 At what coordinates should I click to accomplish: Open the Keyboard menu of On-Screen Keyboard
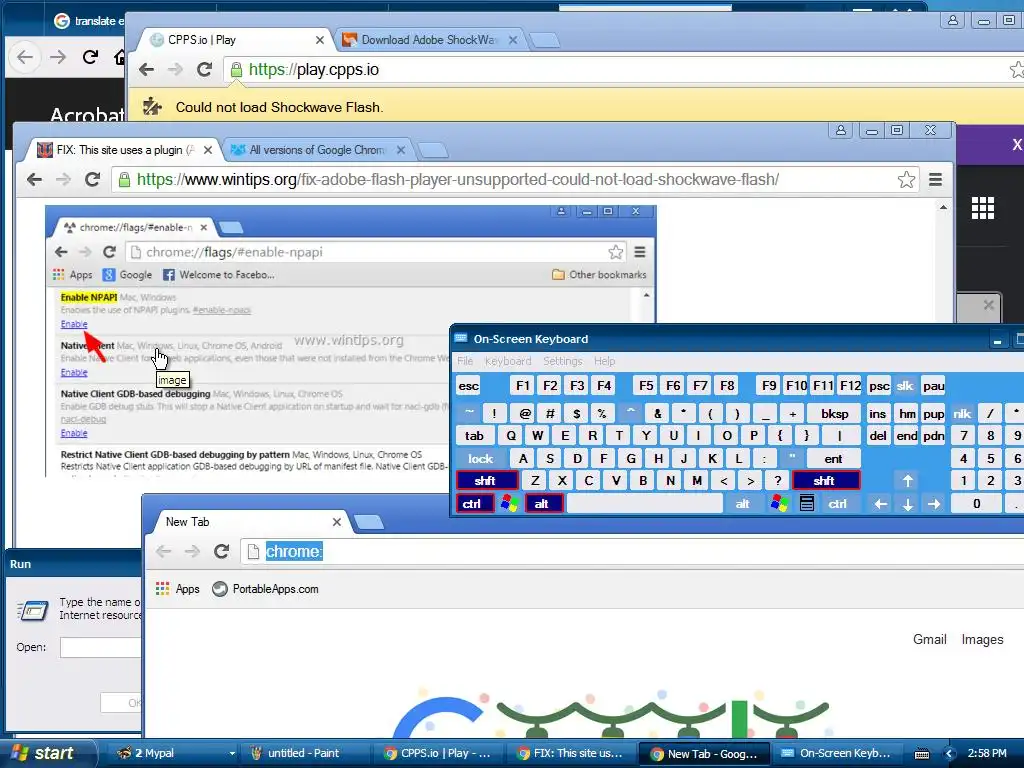[507, 361]
